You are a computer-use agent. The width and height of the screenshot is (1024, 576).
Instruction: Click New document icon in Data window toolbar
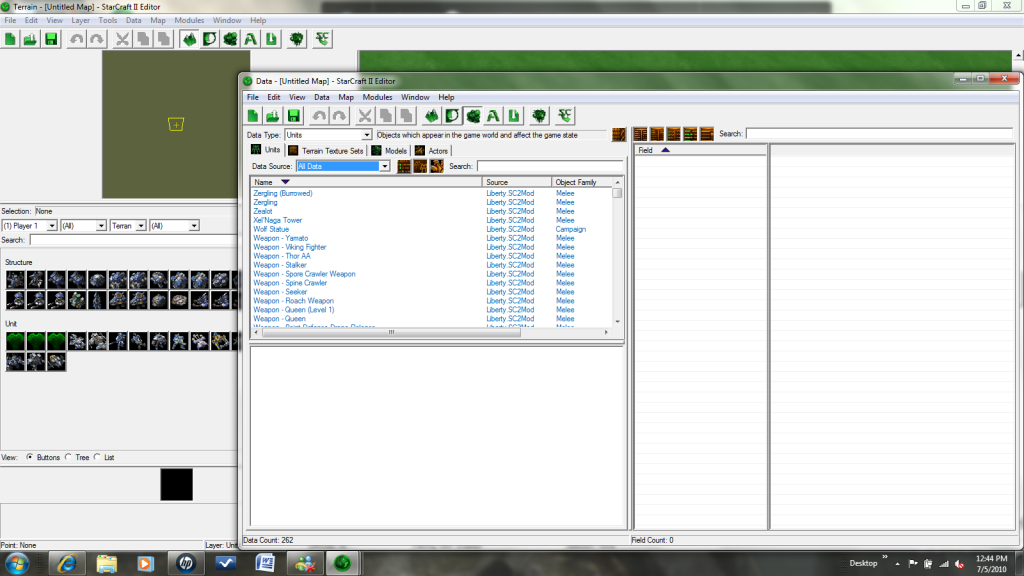click(x=253, y=116)
